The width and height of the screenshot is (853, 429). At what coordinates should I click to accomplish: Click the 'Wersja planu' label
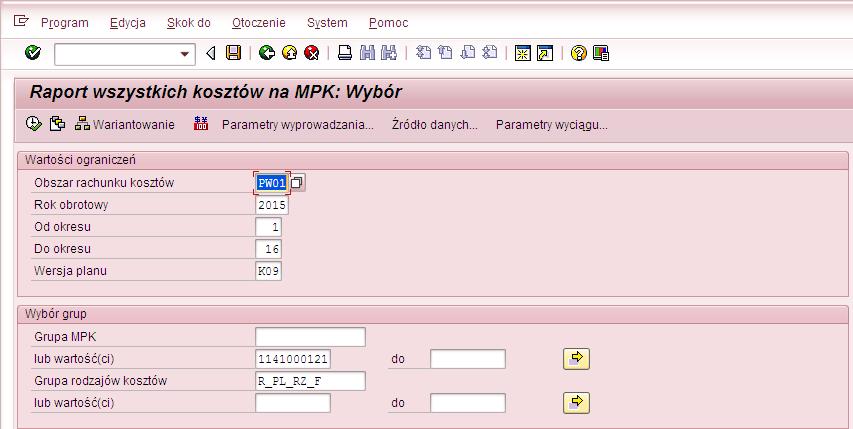pos(70,271)
